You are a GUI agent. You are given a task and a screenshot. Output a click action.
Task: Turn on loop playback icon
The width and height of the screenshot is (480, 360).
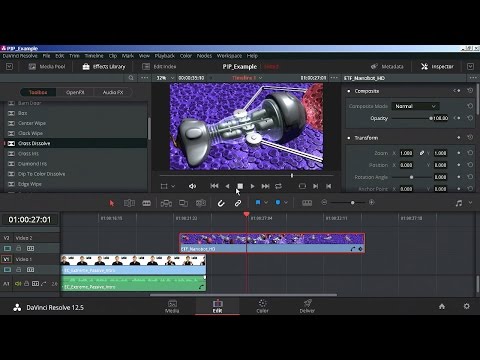click(278, 186)
